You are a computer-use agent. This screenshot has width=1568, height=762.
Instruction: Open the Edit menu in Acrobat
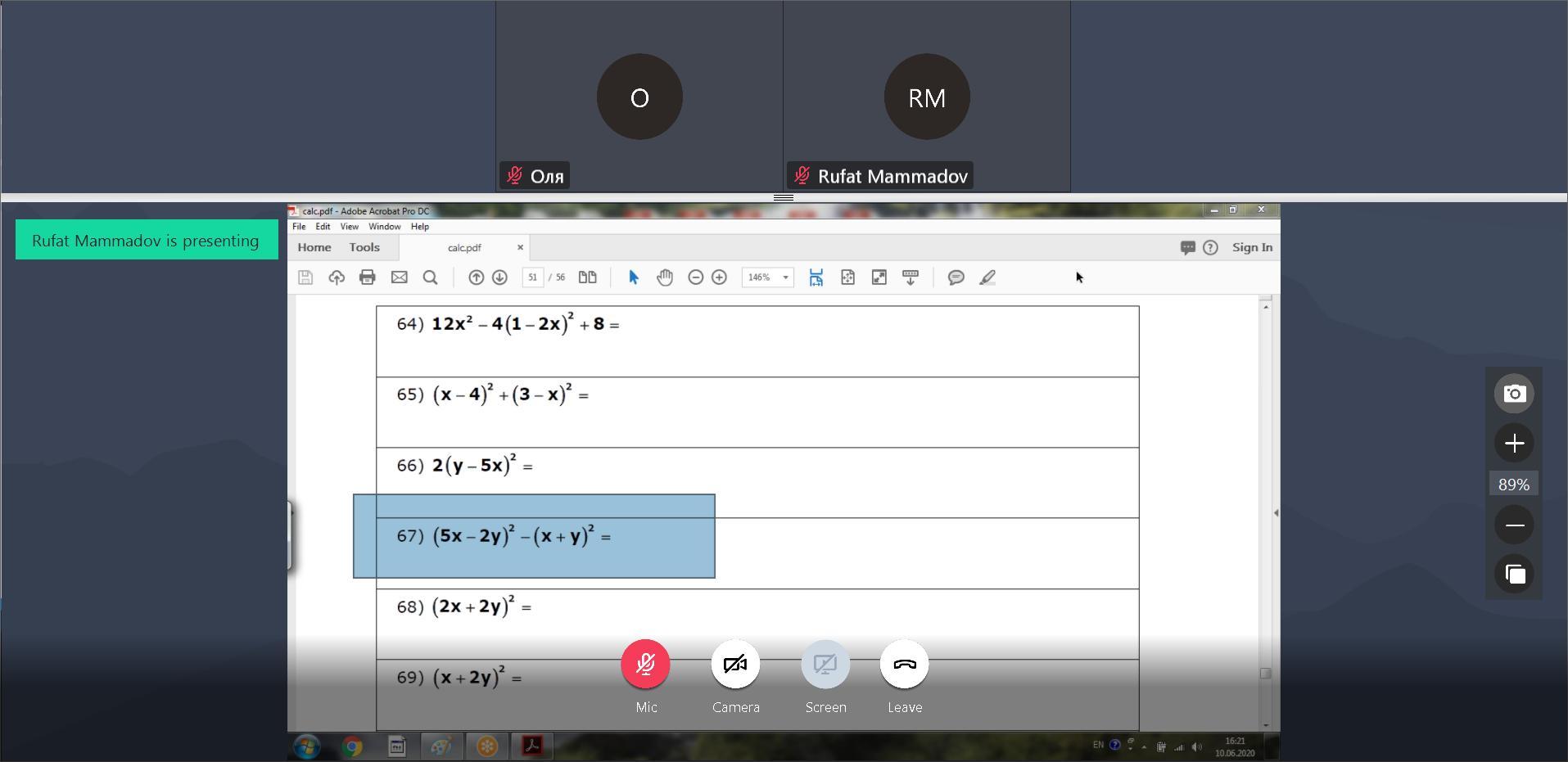323,227
